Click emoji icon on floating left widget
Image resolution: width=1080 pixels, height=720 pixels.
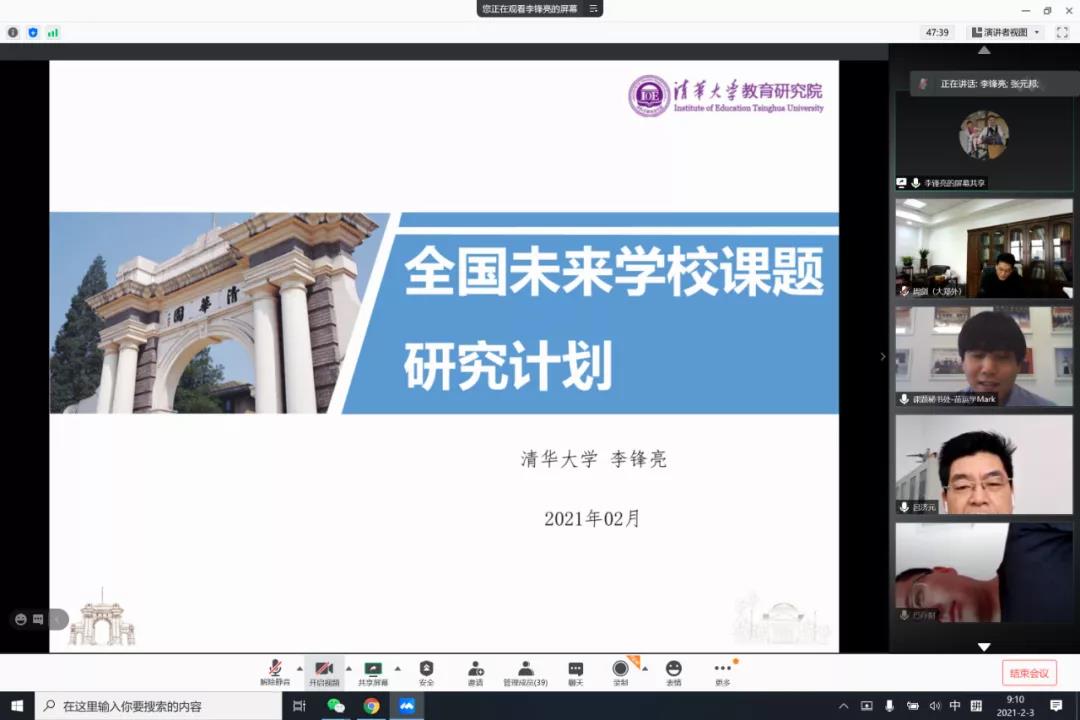pos(21,619)
